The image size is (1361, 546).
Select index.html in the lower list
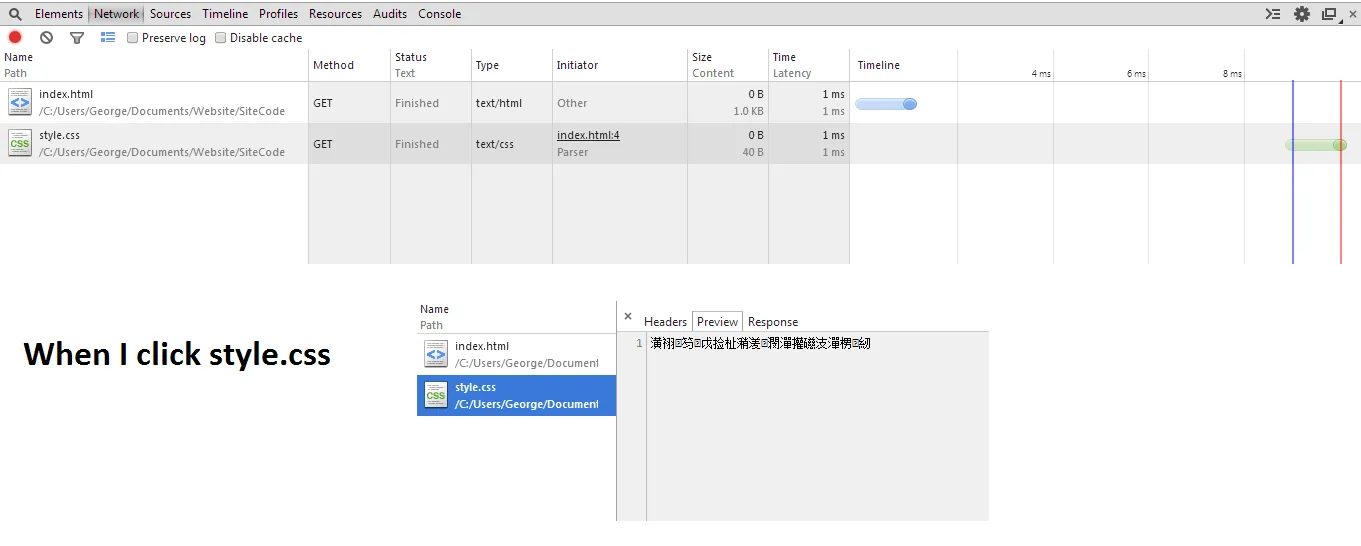516,354
